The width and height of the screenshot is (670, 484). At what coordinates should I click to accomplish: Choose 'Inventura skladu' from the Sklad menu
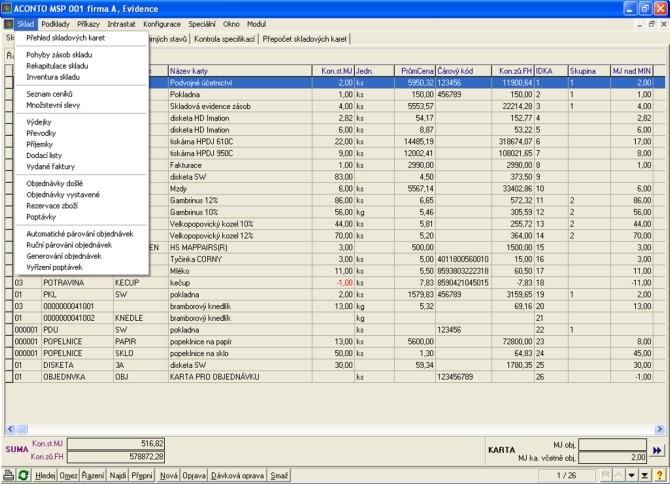(53, 76)
